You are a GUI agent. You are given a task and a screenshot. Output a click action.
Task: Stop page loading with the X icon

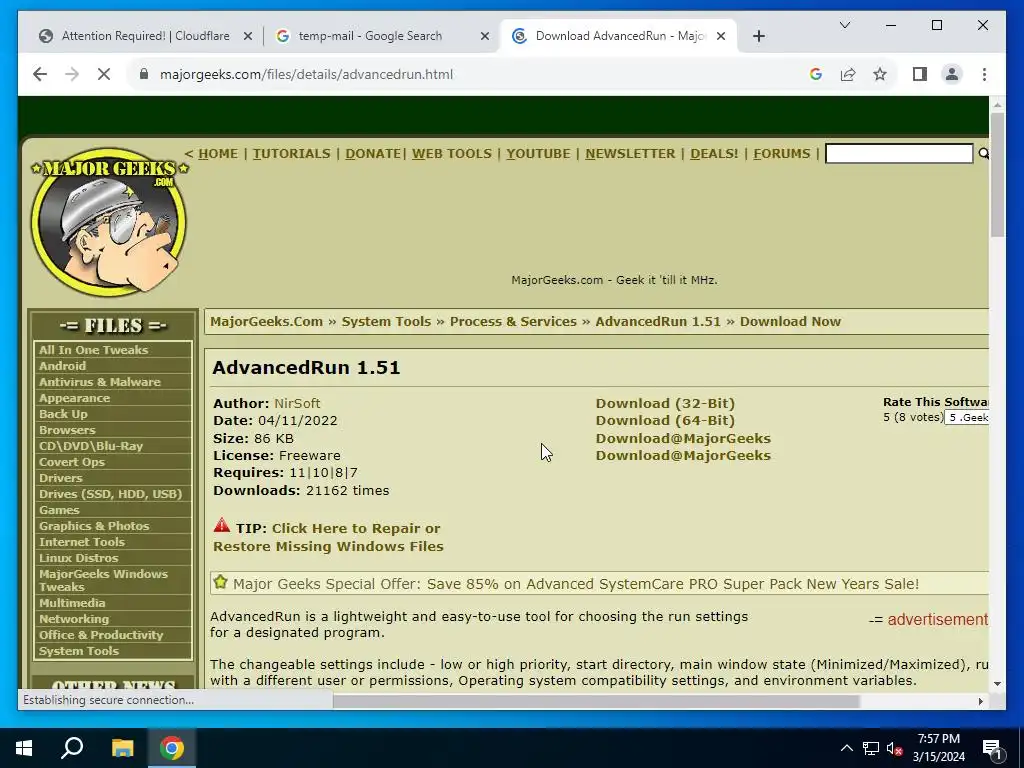click(x=104, y=74)
